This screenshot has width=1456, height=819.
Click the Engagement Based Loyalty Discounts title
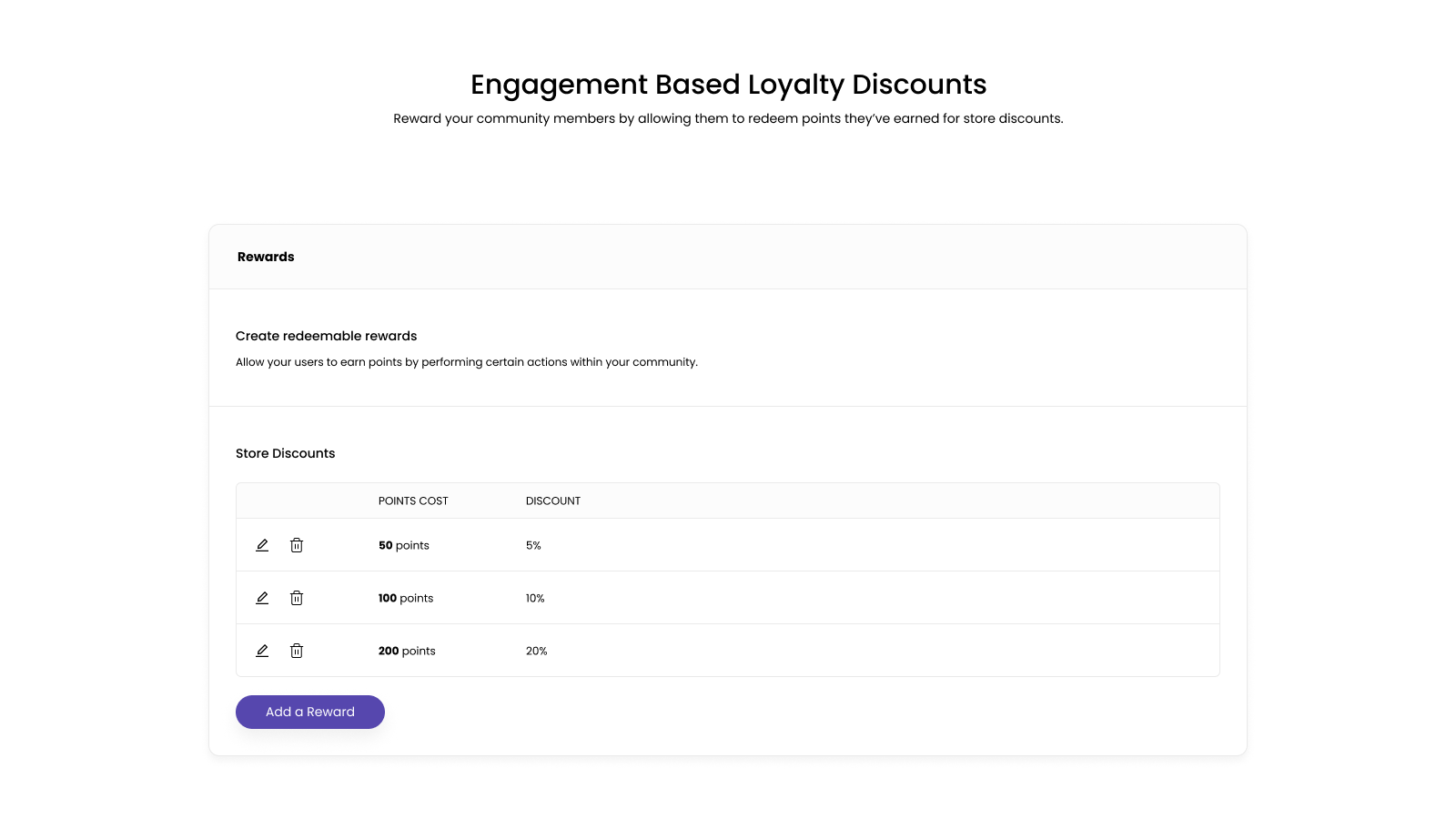click(x=728, y=85)
